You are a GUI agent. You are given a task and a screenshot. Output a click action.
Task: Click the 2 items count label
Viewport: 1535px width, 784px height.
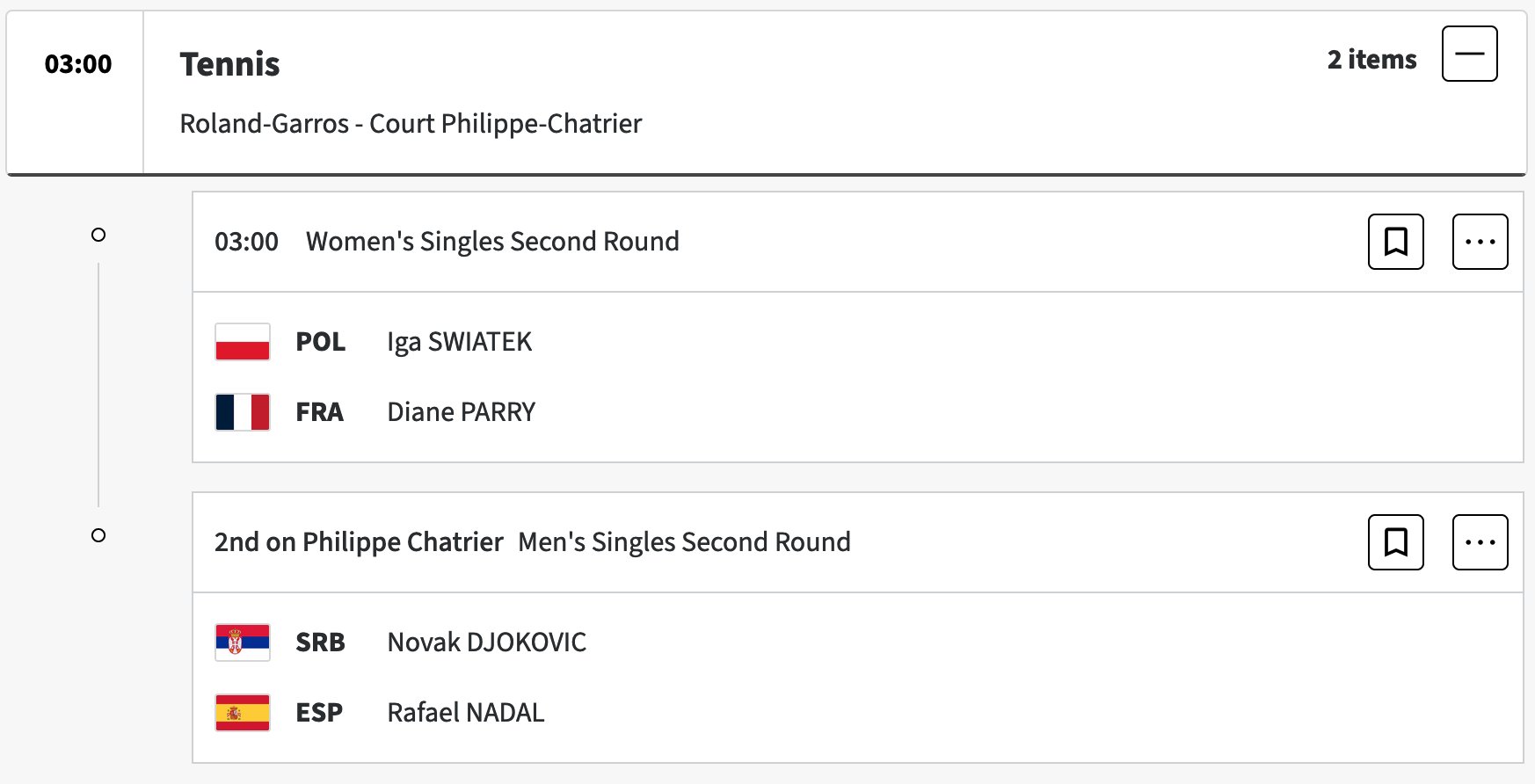point(1371,59)
